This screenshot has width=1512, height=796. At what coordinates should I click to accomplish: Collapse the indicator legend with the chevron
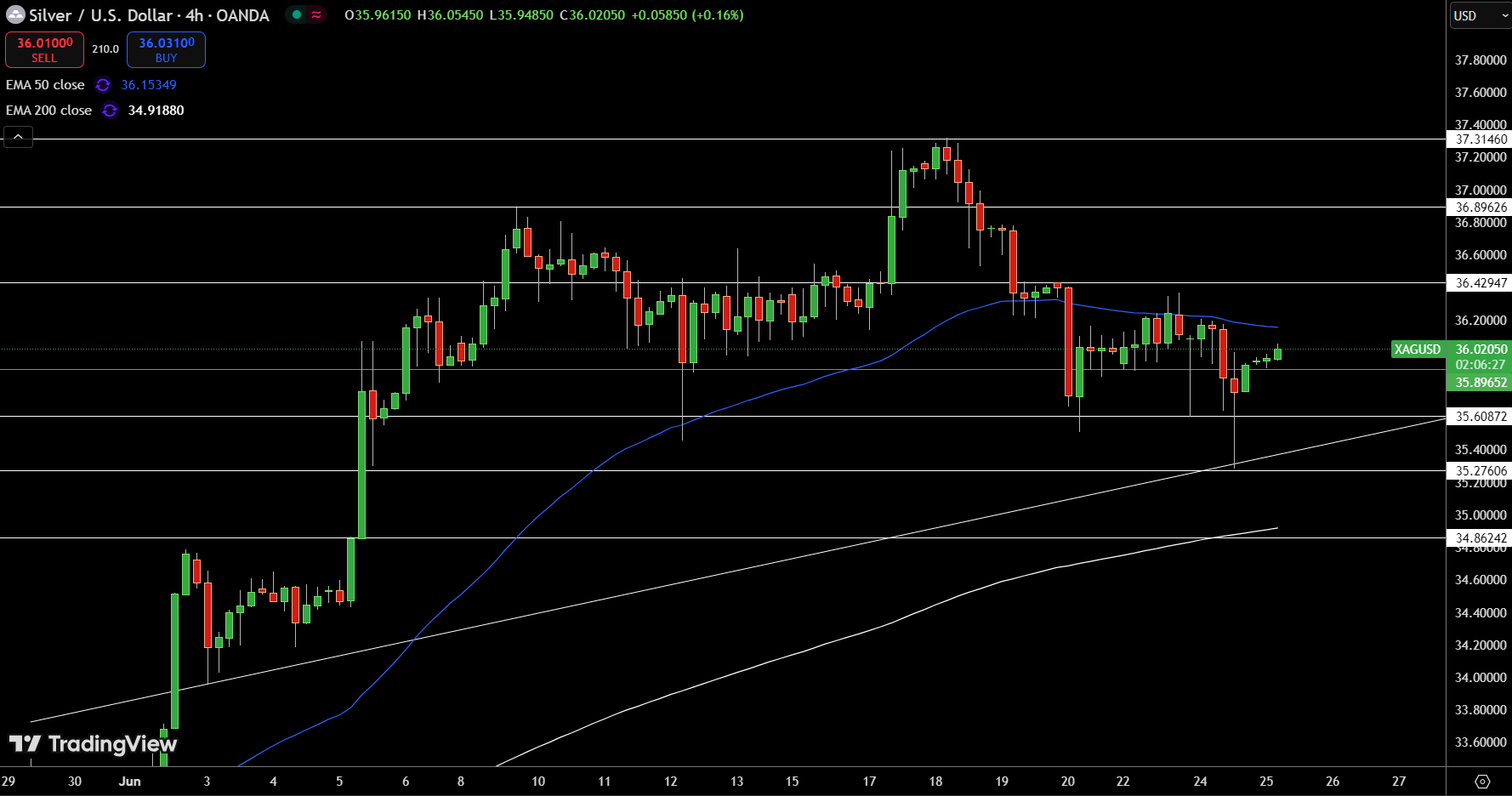coord(18,136)
